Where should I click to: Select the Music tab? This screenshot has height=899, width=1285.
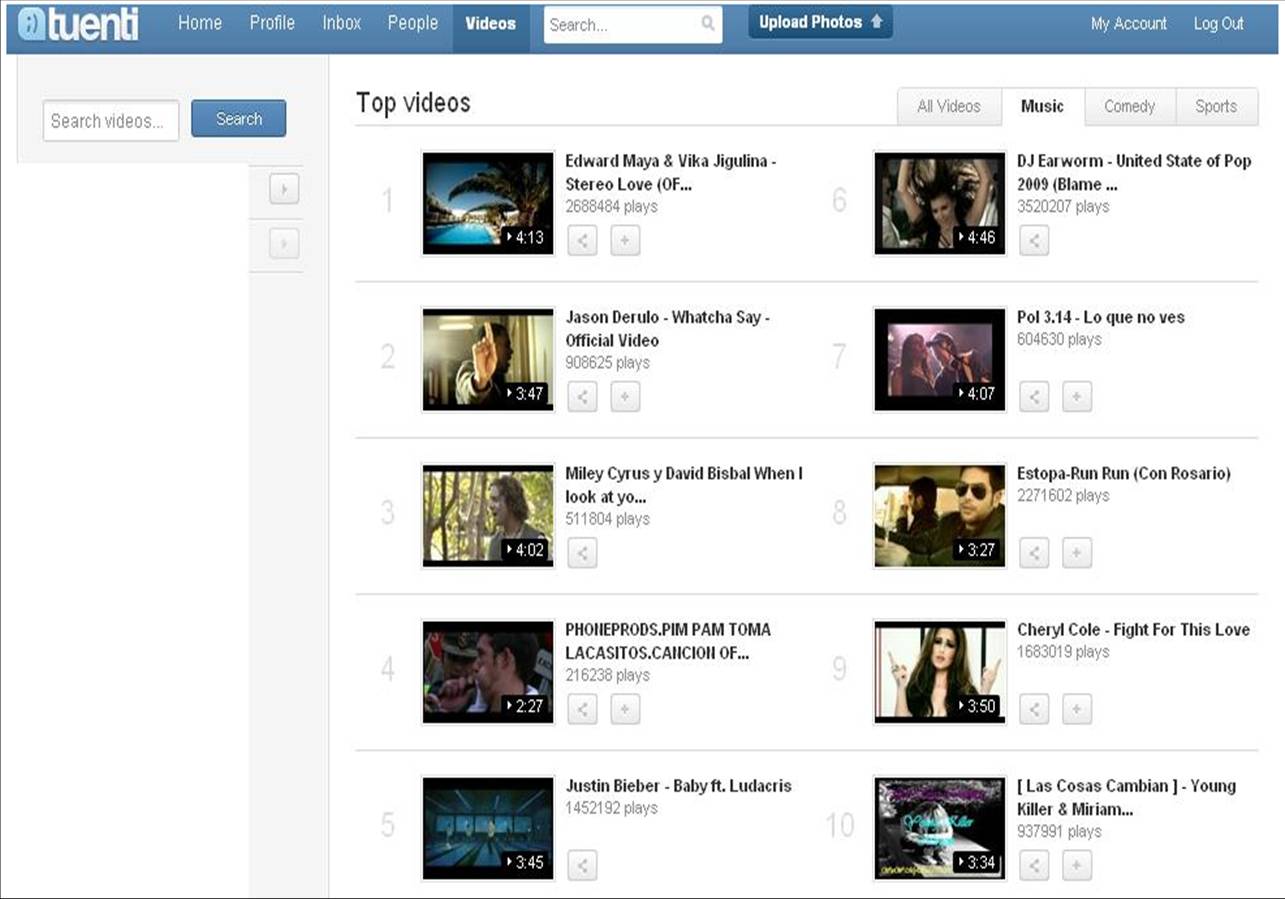(x=1042, y=106)
